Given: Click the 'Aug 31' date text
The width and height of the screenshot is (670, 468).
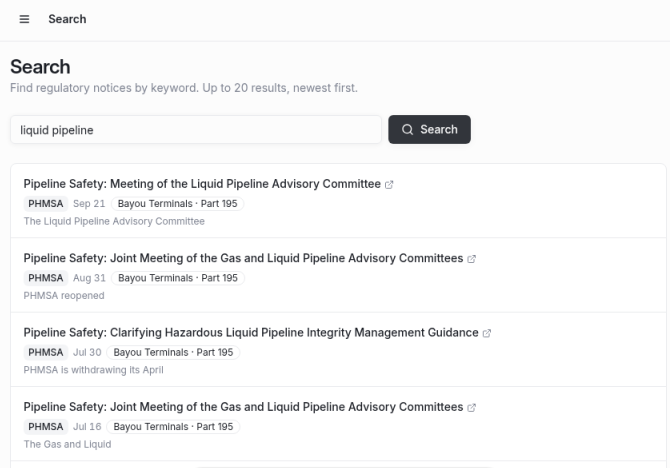Looking at the screenshot, I should click(89, 278).
